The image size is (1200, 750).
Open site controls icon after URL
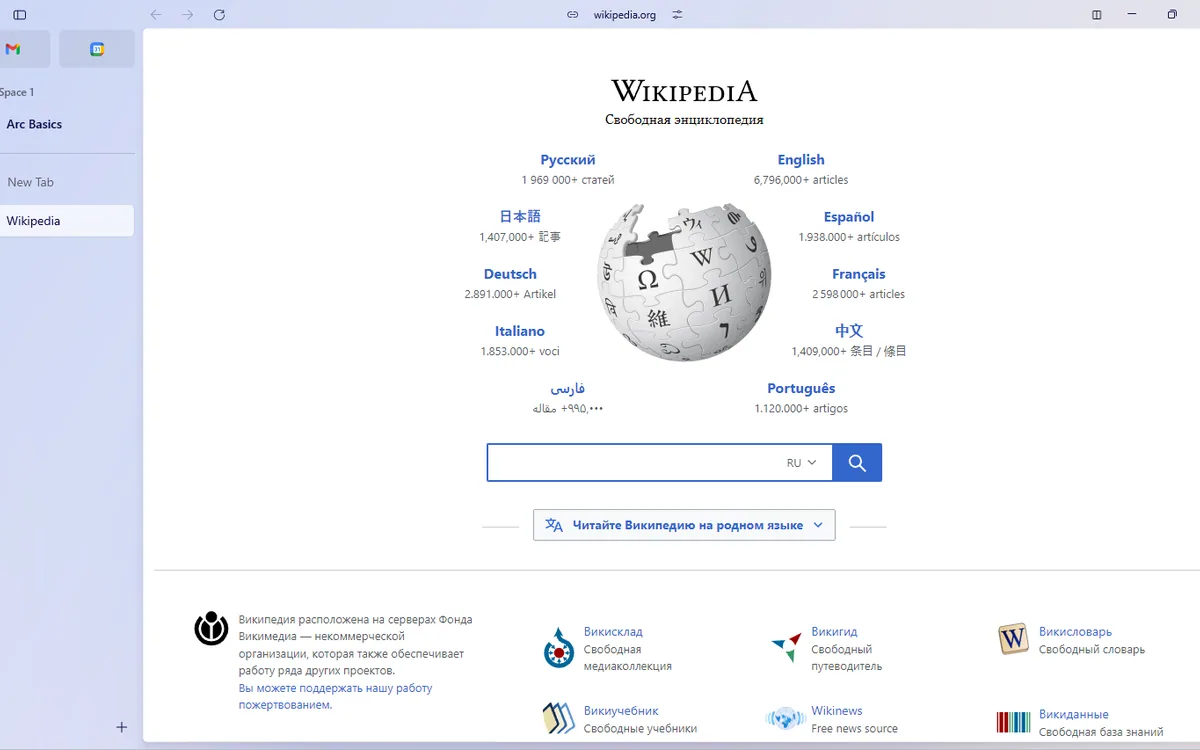click(677, 15)
